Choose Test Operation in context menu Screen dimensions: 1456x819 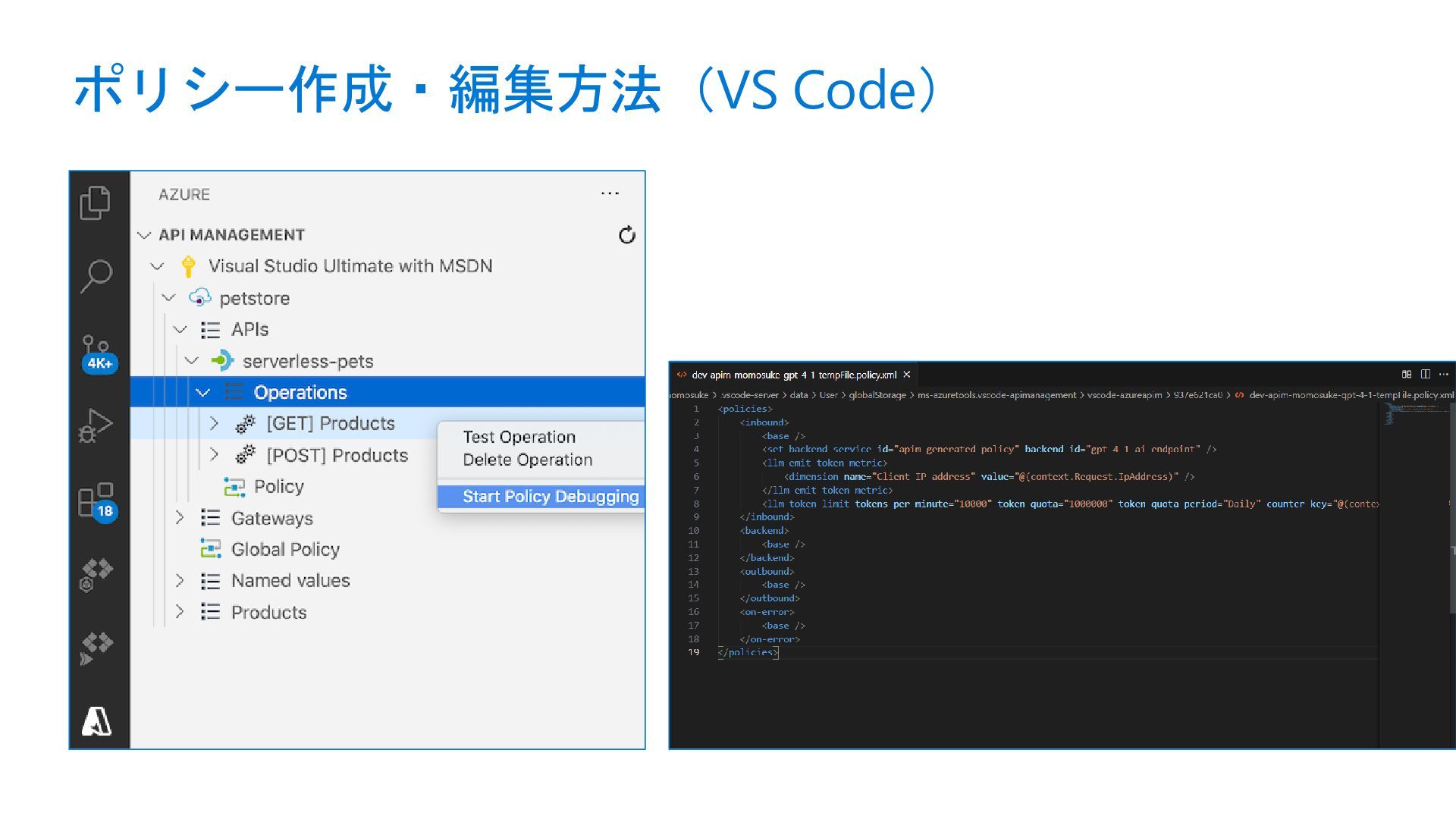tap(519, 437)
